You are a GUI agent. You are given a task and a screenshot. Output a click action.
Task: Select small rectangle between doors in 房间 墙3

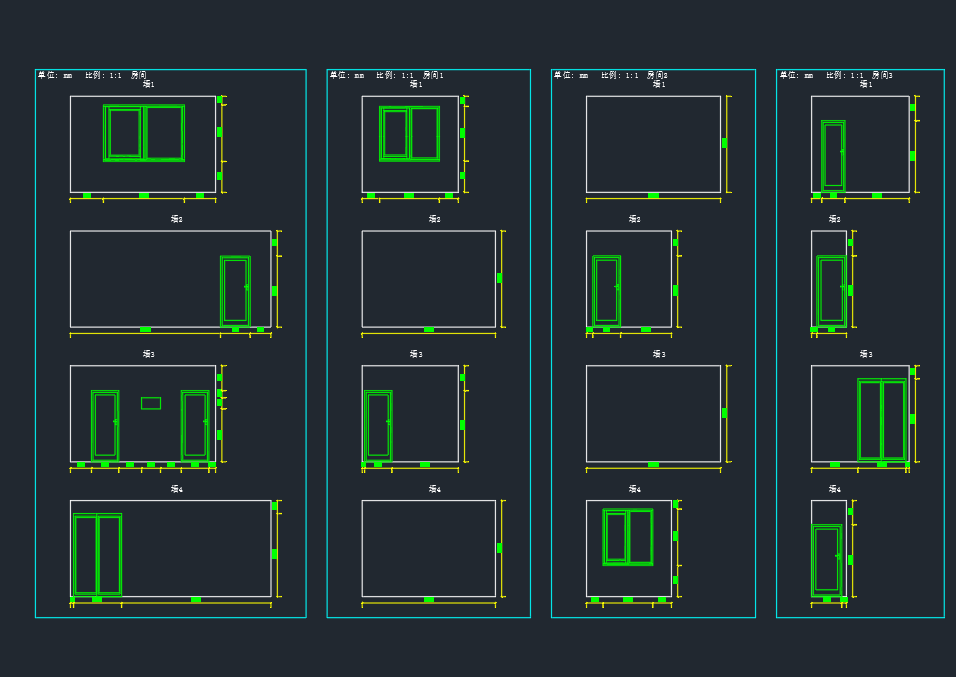150,403
